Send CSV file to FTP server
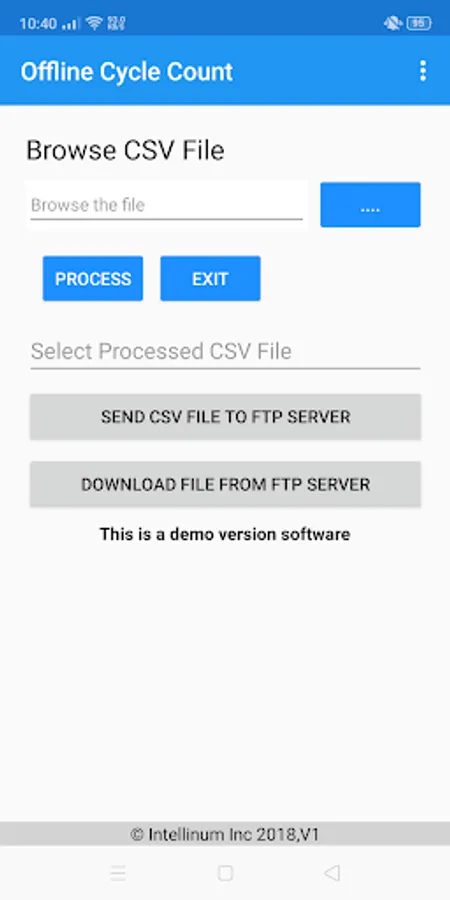 [226, 417]
